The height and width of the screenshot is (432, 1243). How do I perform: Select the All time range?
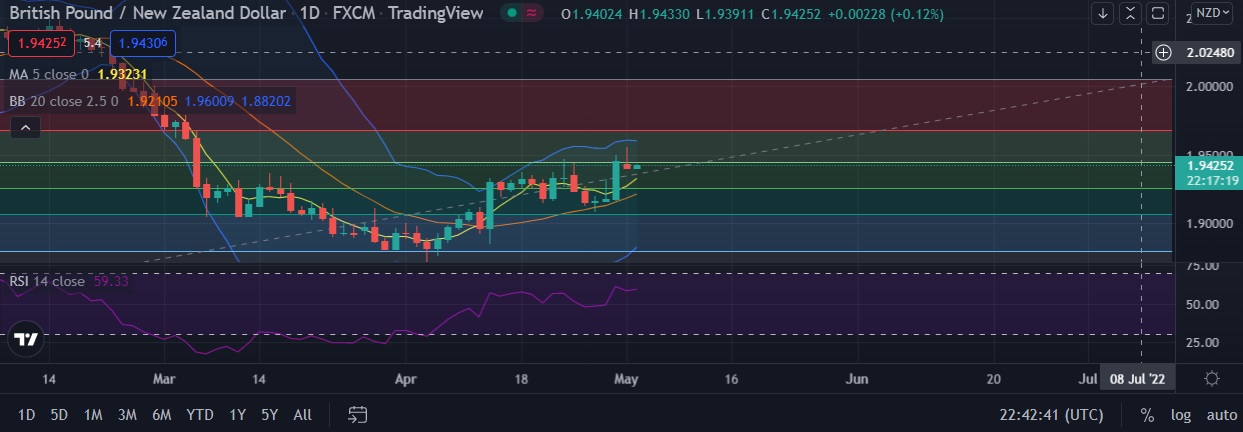(303, 414)
